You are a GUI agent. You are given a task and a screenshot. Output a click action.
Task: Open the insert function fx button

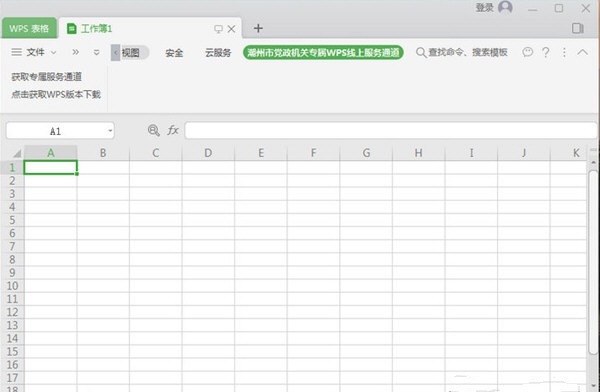(173, 130)
